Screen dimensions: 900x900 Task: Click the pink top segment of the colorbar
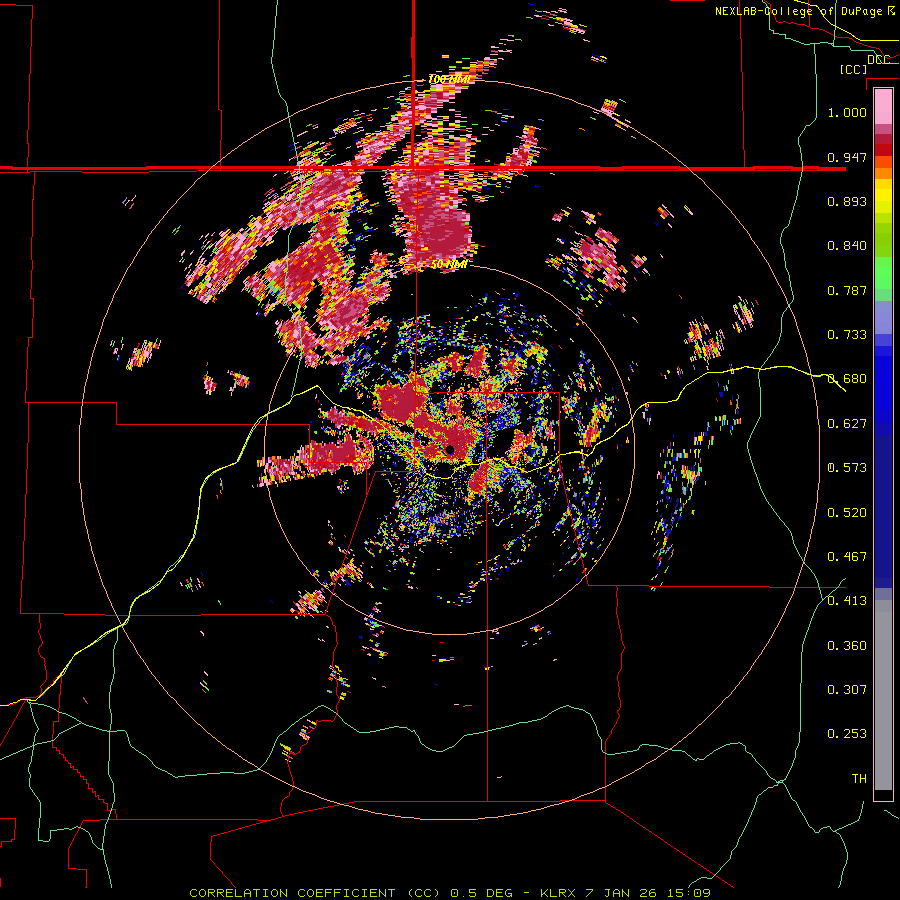pos(883,106)
